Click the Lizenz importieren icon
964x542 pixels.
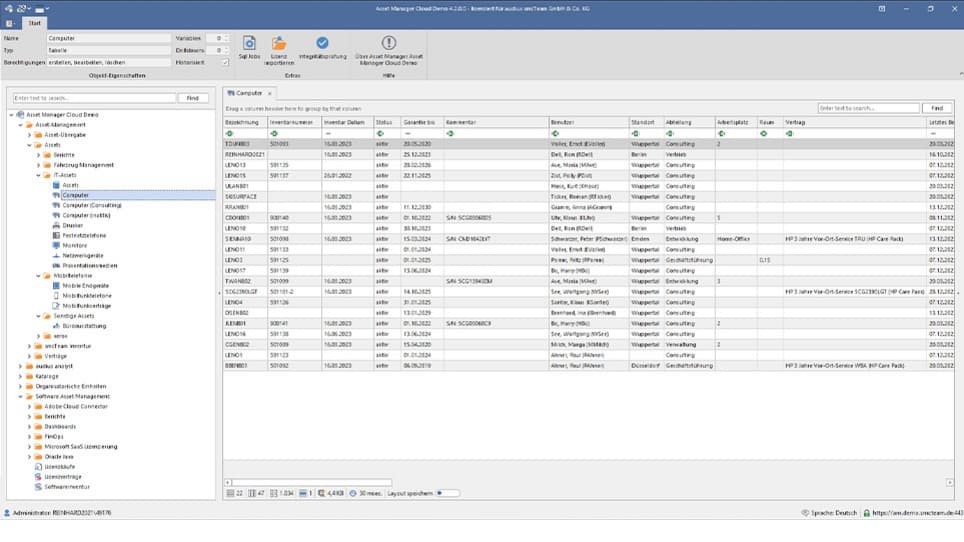pyautogui.click(x=279, y=43)
